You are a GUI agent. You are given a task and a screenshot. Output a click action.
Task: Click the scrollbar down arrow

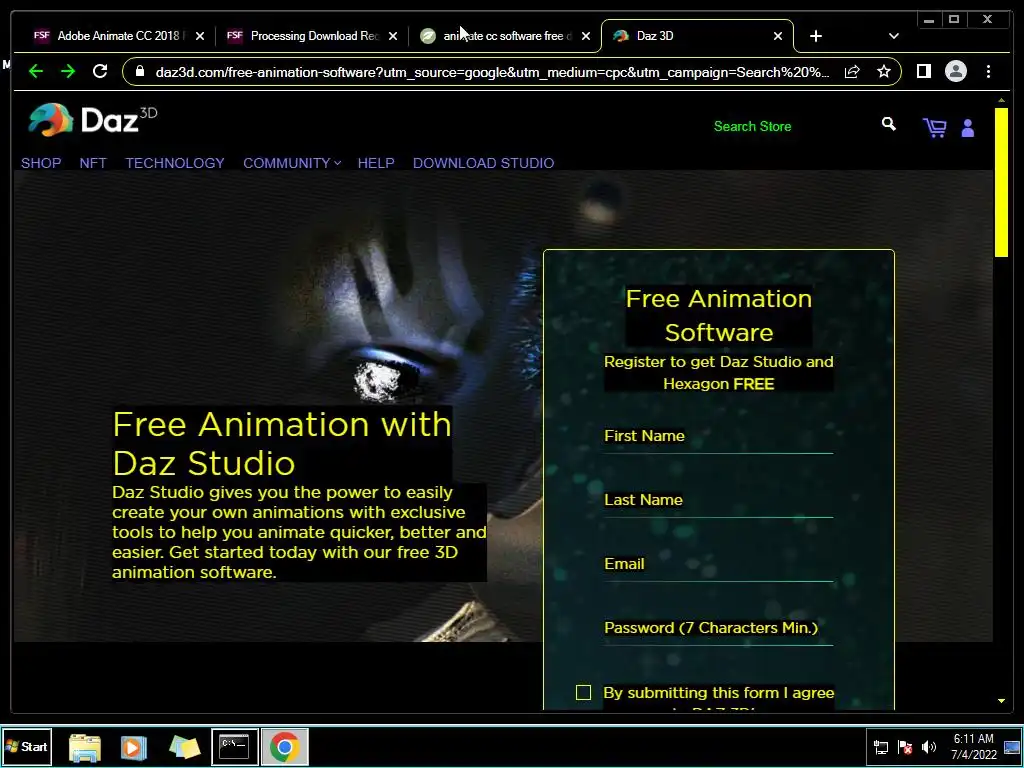coord(1001,701)
